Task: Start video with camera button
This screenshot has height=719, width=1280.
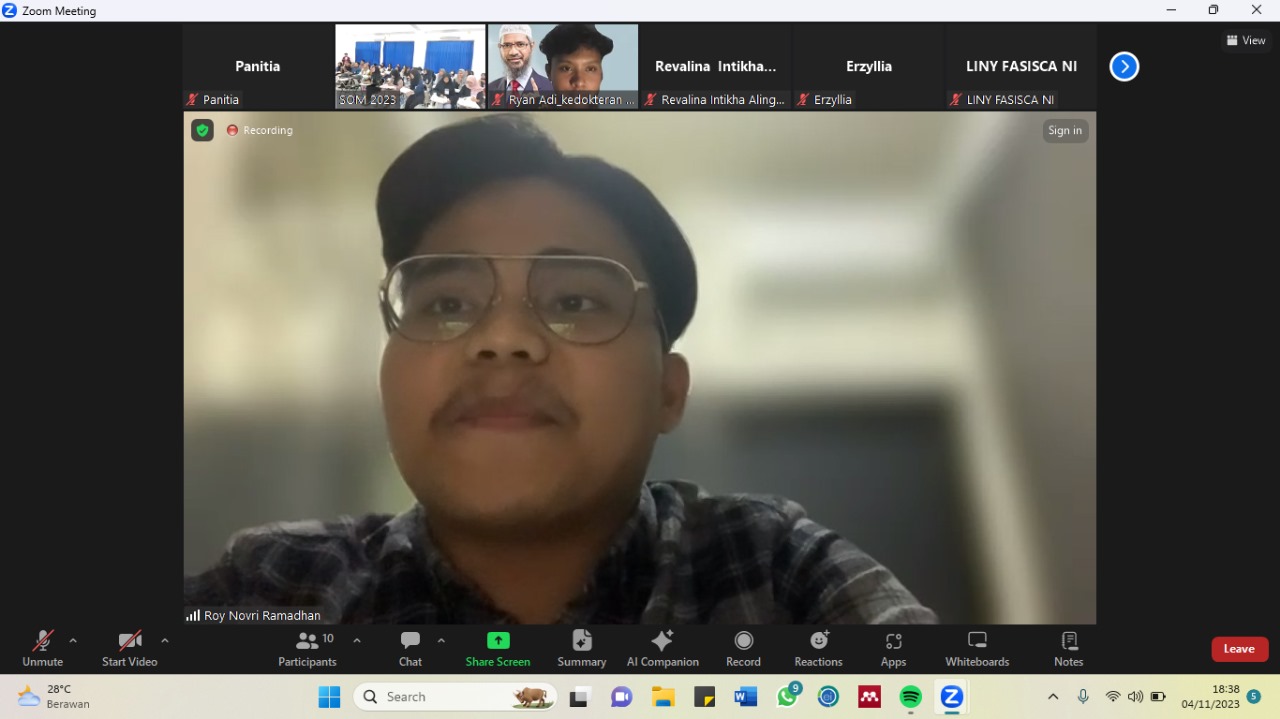Action: 129,648
